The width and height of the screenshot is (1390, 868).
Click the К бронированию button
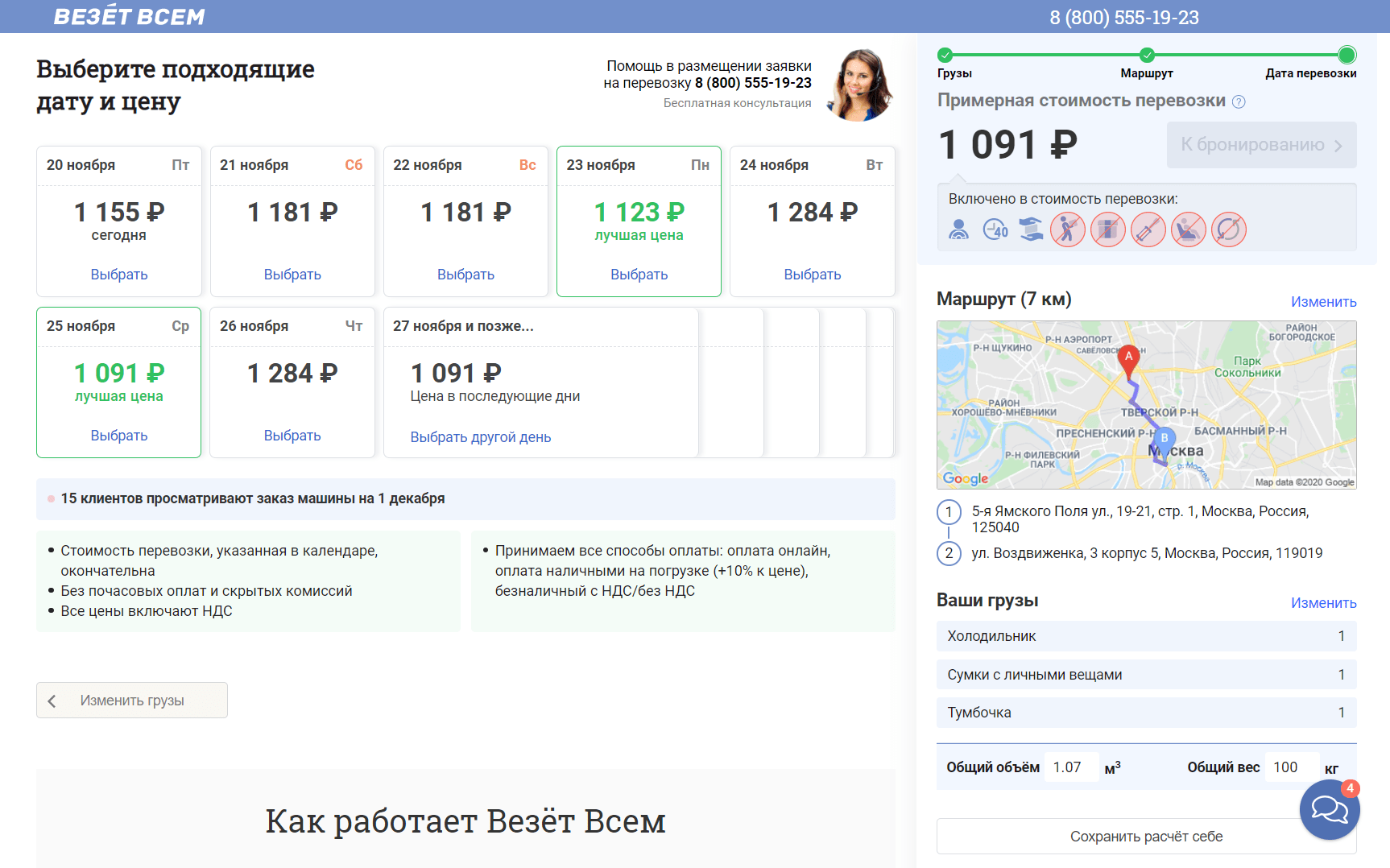tap(1261, 145)
